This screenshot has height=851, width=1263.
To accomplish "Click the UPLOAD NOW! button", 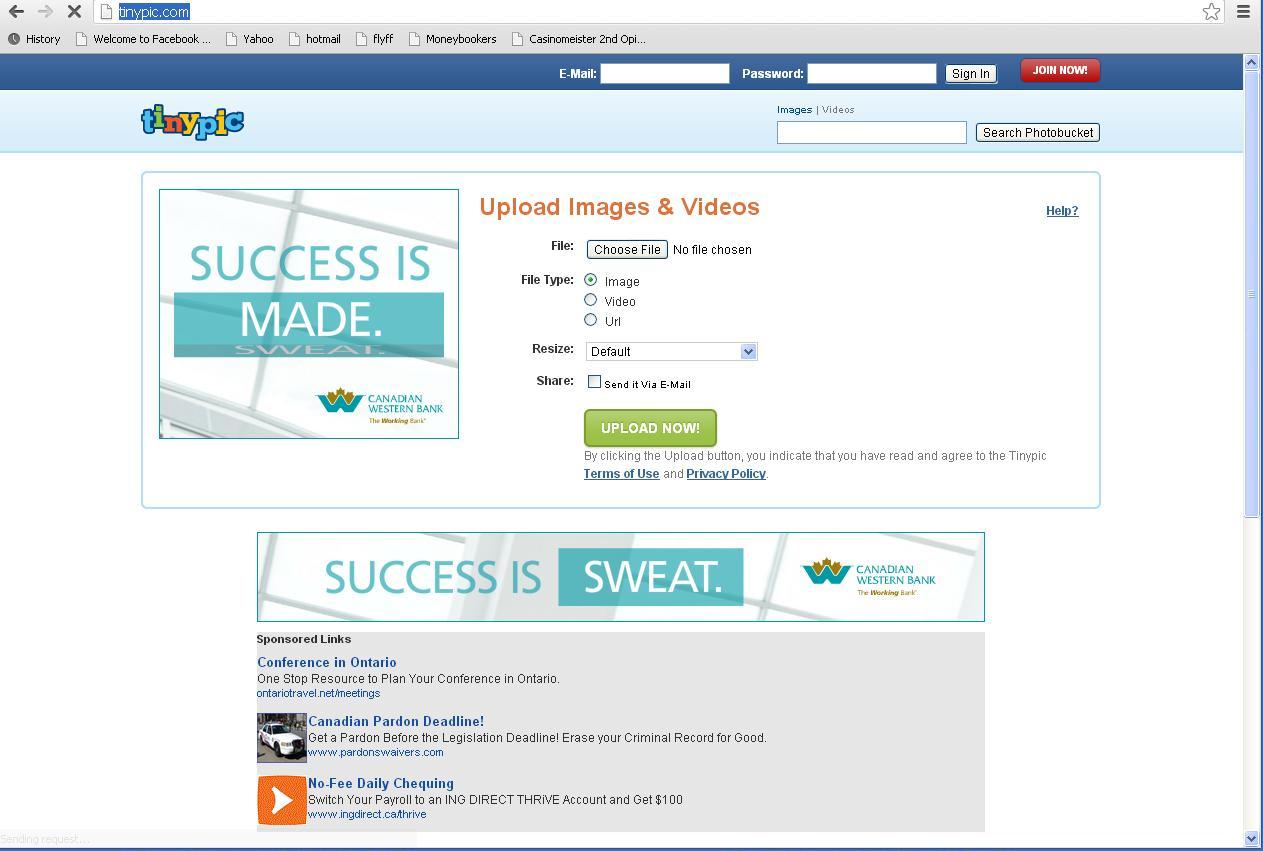I will point(650,428).
